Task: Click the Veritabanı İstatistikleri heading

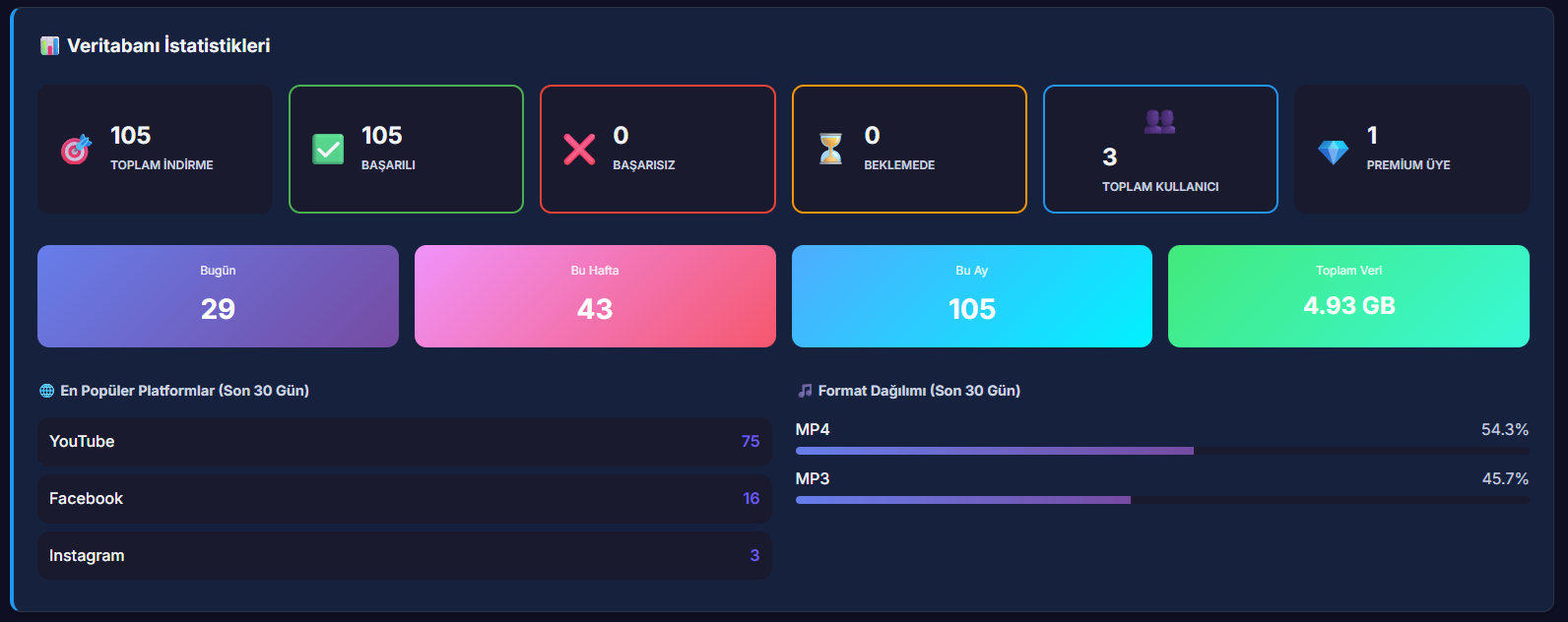Action: 168,46
